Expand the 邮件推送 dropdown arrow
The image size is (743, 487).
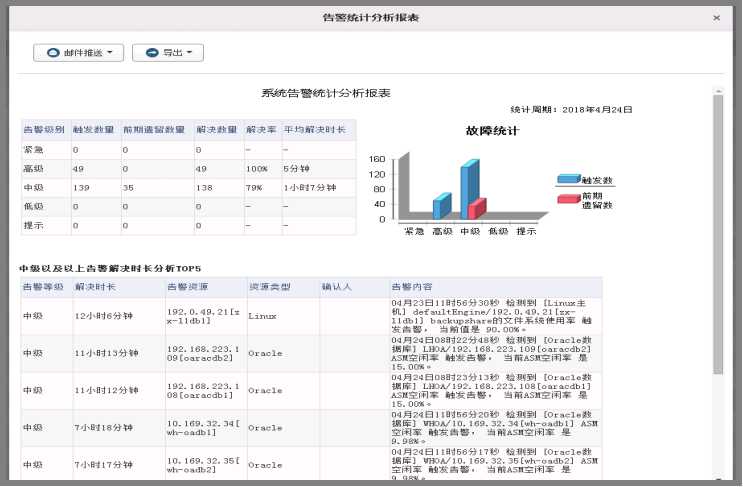point(108,52)
